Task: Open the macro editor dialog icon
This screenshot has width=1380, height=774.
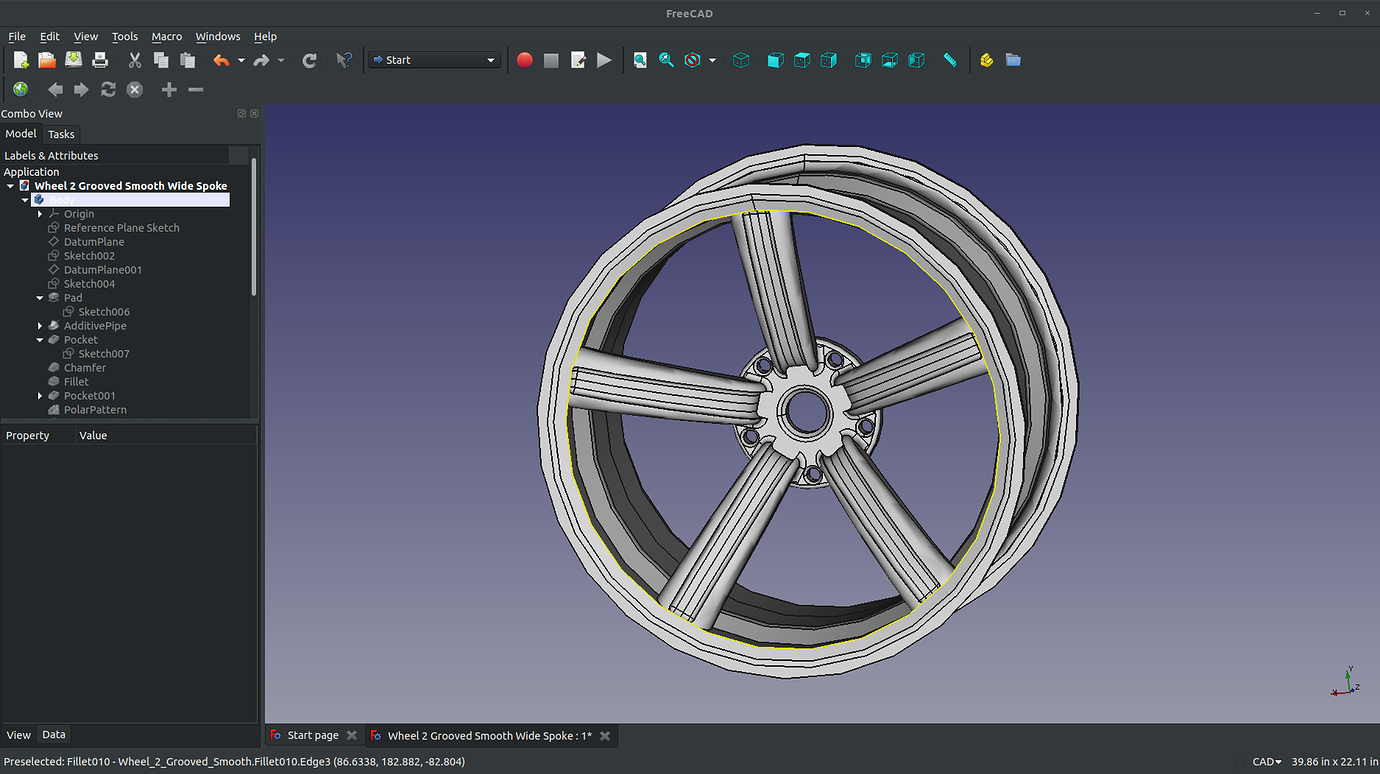Action: (x=578, y=60)
